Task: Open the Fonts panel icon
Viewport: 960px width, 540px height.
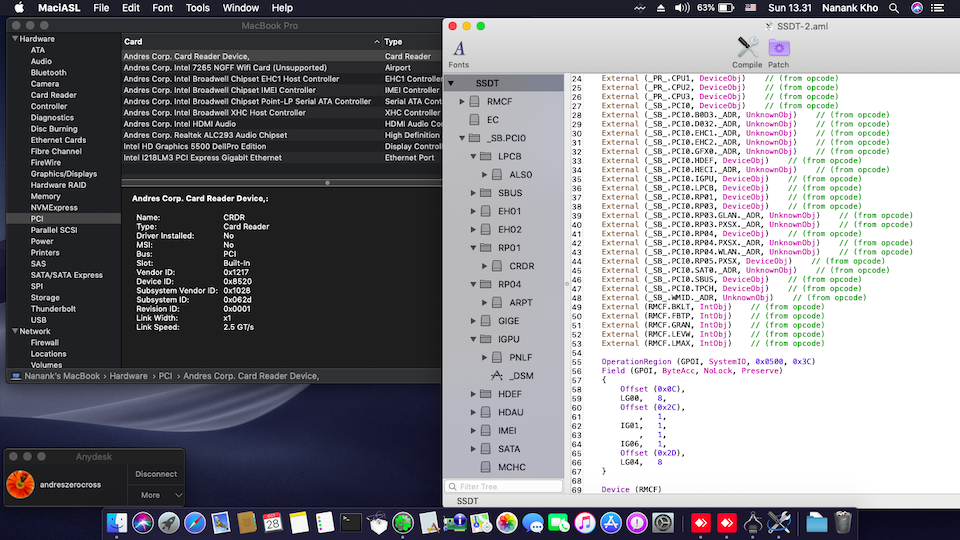Action: pos(459,48)
